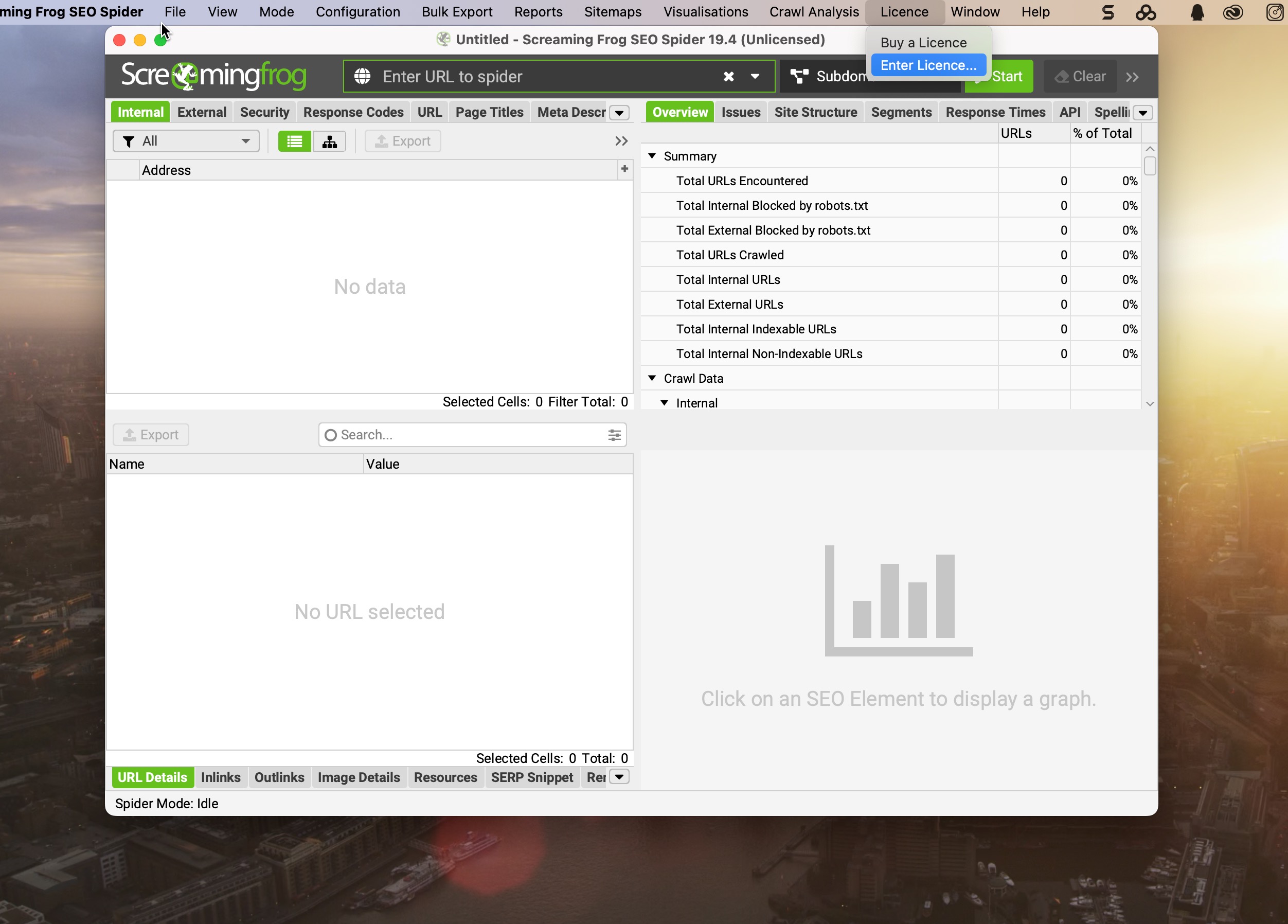Switch to Response Codes tab
Viewport: 1288px width, 924px height.
353,113
